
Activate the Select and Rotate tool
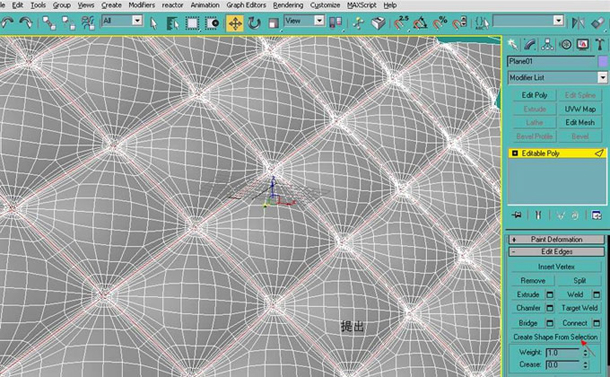point(254,23)
